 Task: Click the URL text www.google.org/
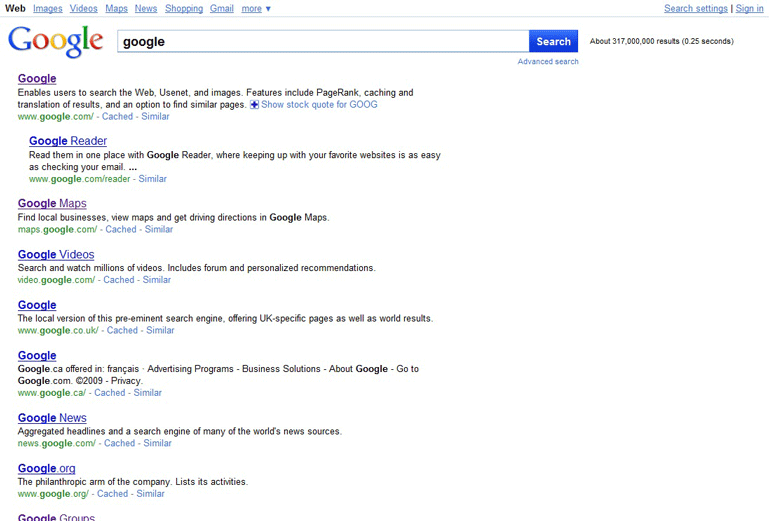53,494
